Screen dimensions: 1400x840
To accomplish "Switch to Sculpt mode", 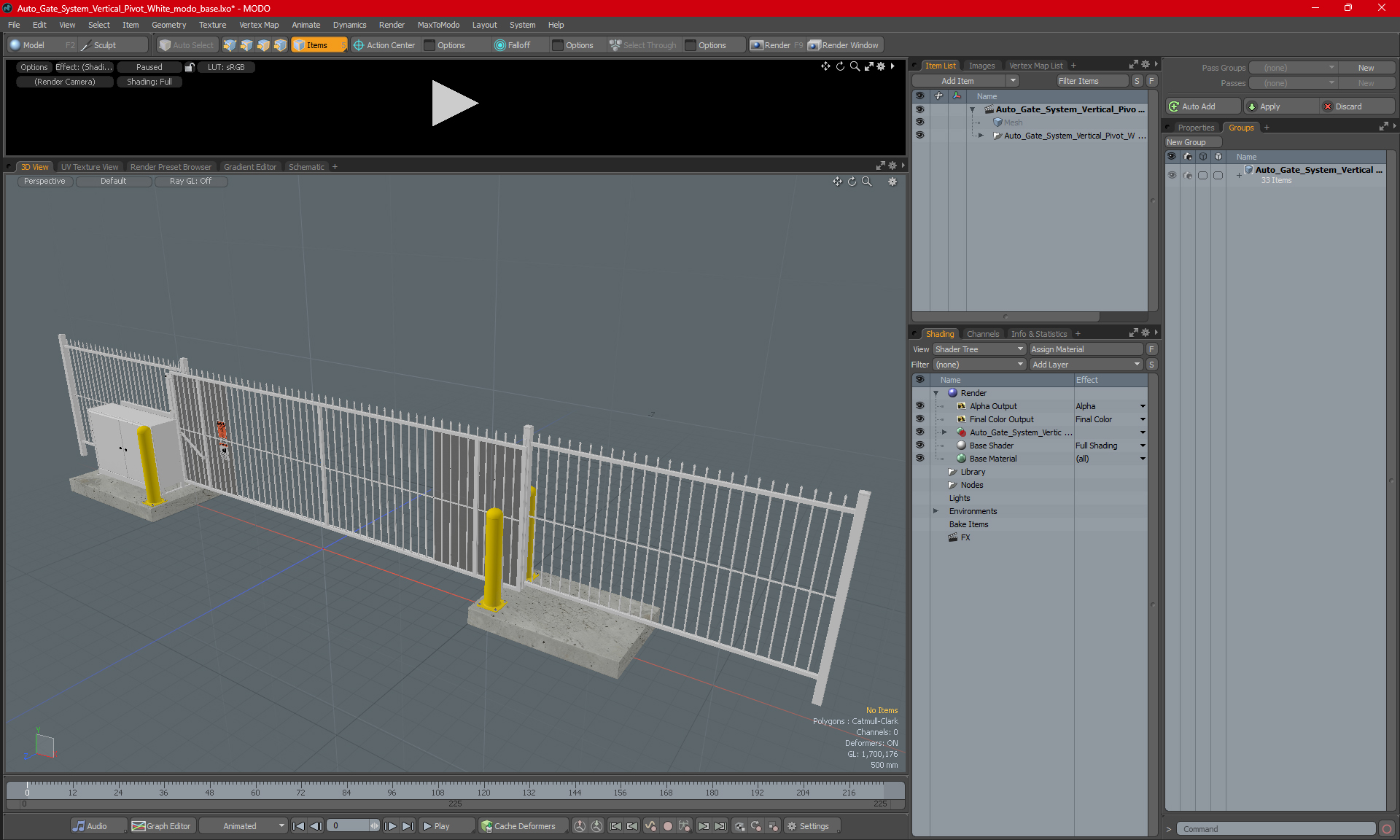I will click(x=113, y=45).
